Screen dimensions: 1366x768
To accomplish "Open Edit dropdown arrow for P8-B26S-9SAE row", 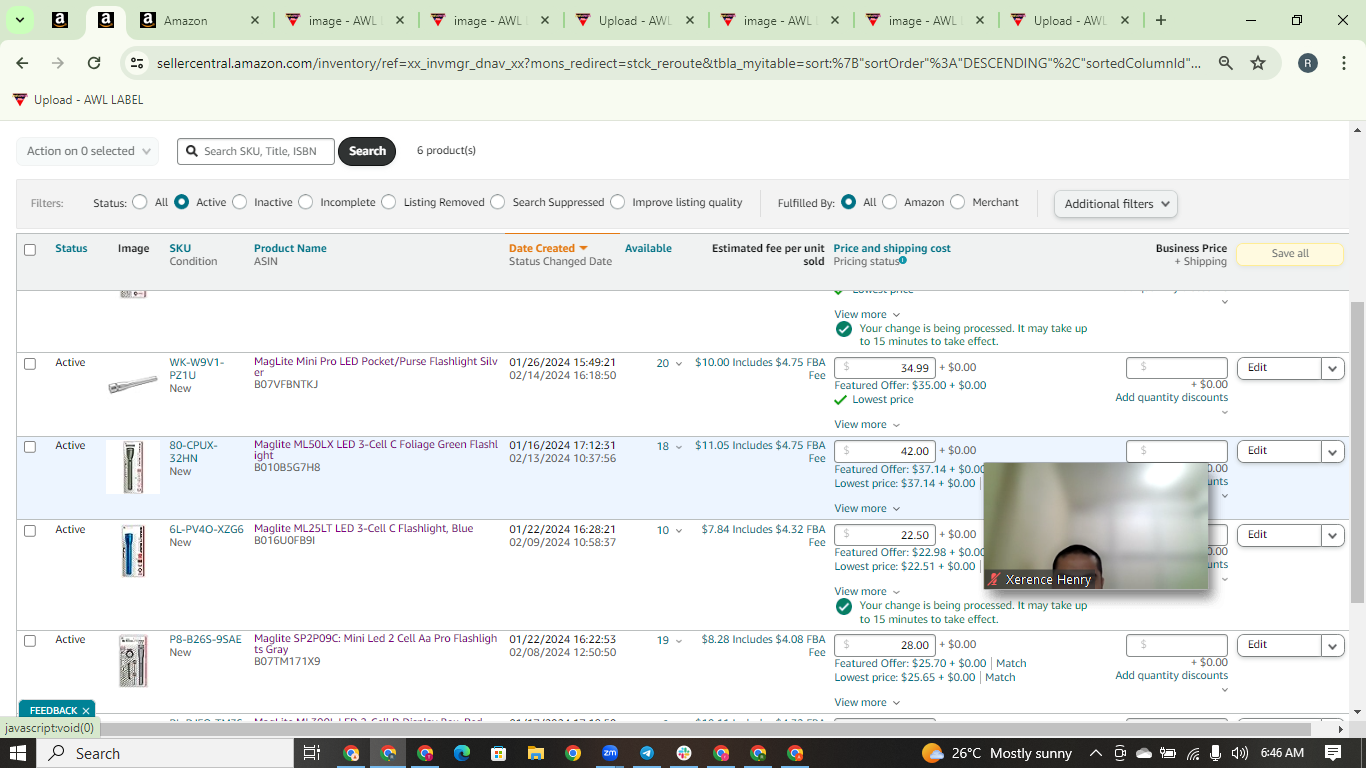I will point(1333,645).
